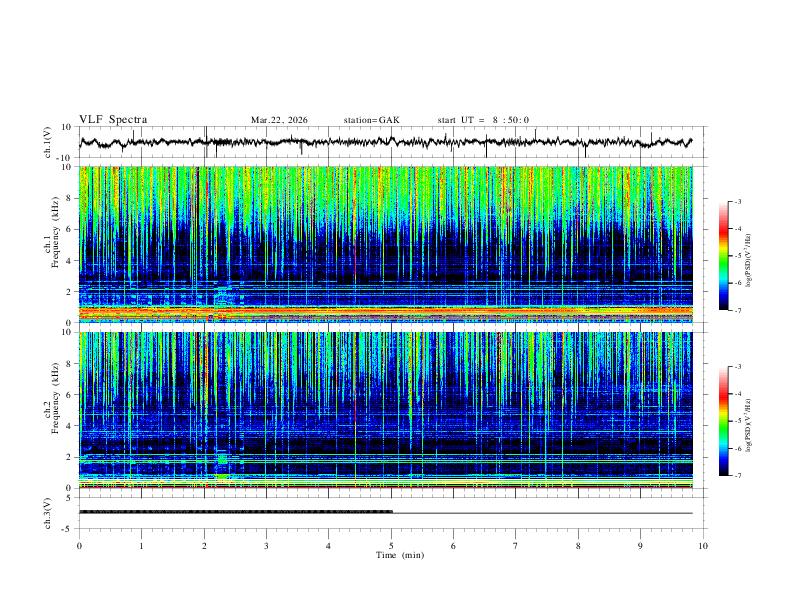
Task: Click the ch.1 PSD color scale bar
Action: coord(724,256)
